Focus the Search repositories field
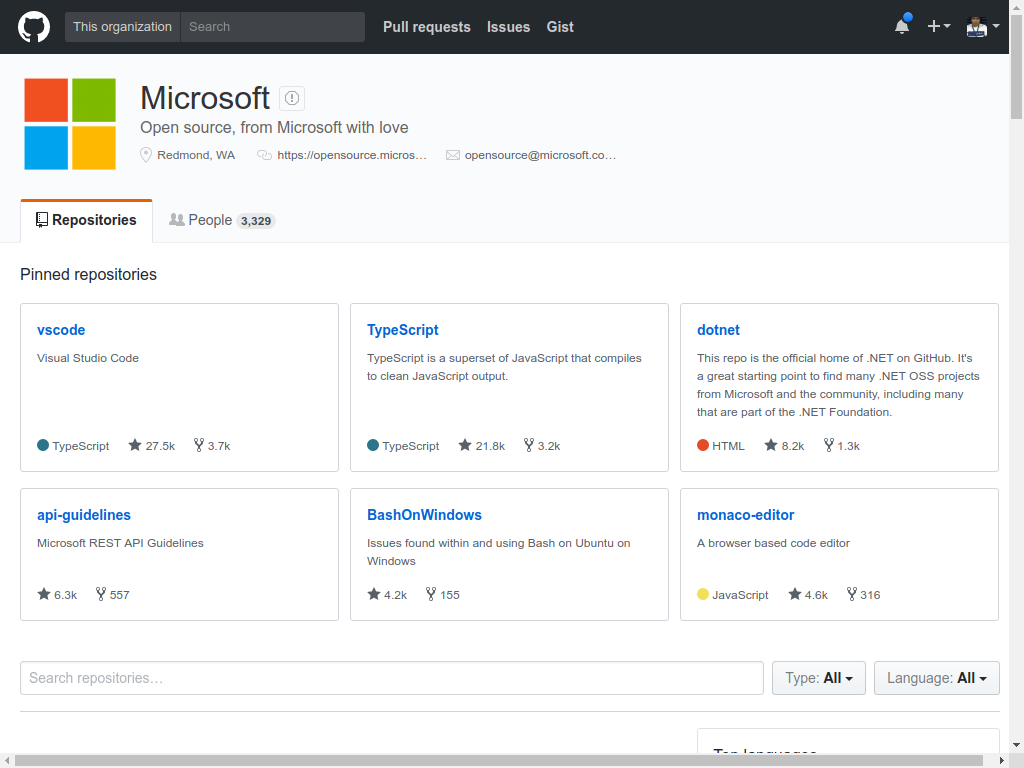This screenshot has width=1024, height=768. 392,678
